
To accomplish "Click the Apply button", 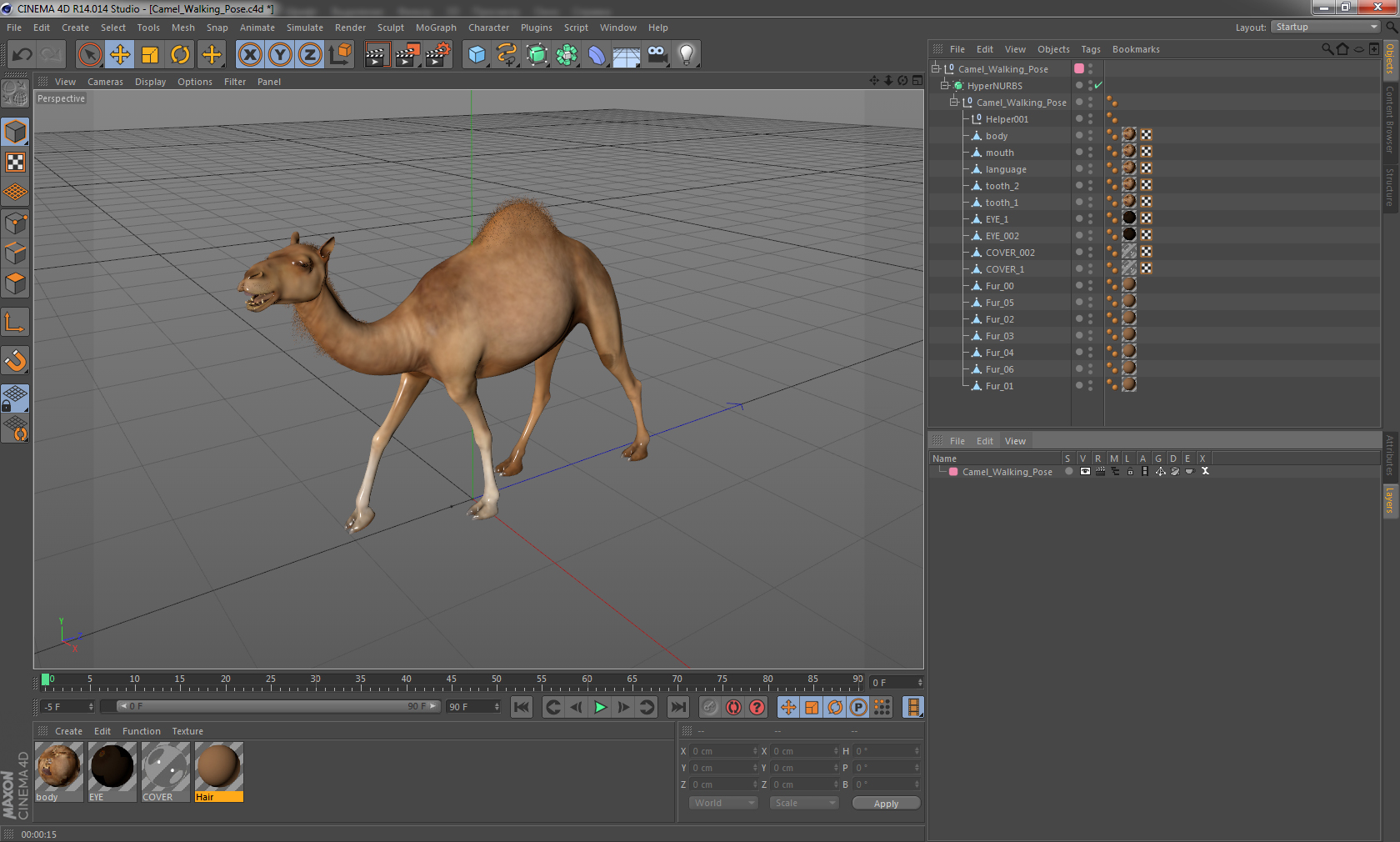I will click(x=886, y=804).
